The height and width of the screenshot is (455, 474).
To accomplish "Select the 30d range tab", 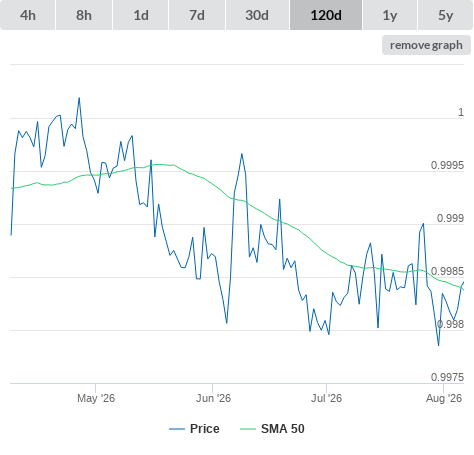I will point(257,15).
